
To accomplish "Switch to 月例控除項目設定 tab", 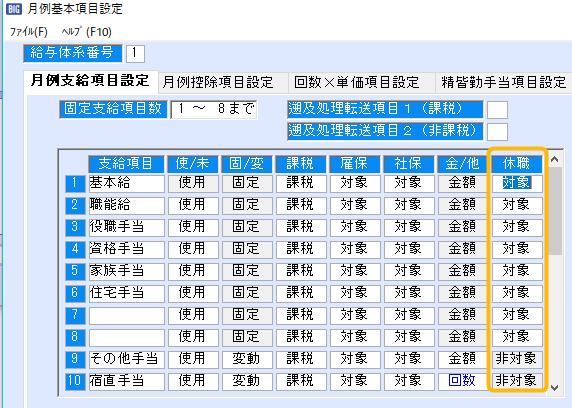I will (217, 82).
